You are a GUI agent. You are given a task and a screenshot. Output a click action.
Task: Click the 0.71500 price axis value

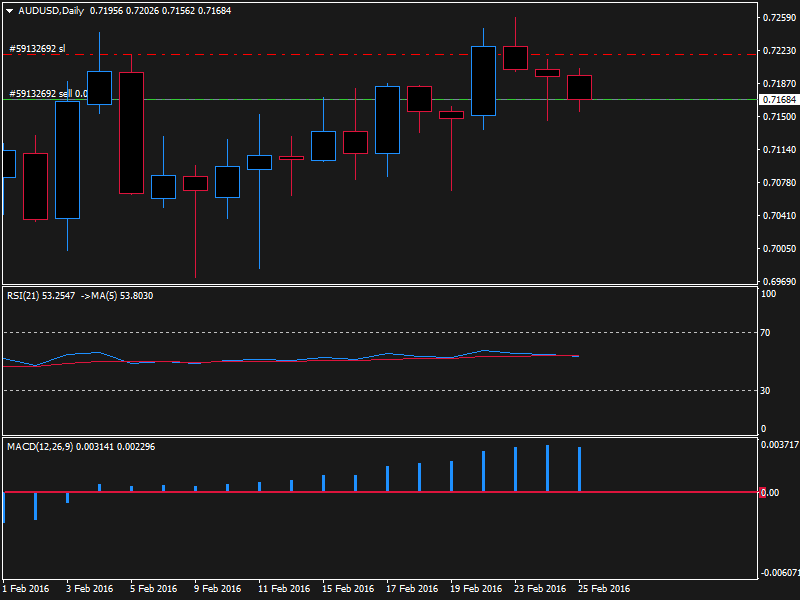[779, 117]
